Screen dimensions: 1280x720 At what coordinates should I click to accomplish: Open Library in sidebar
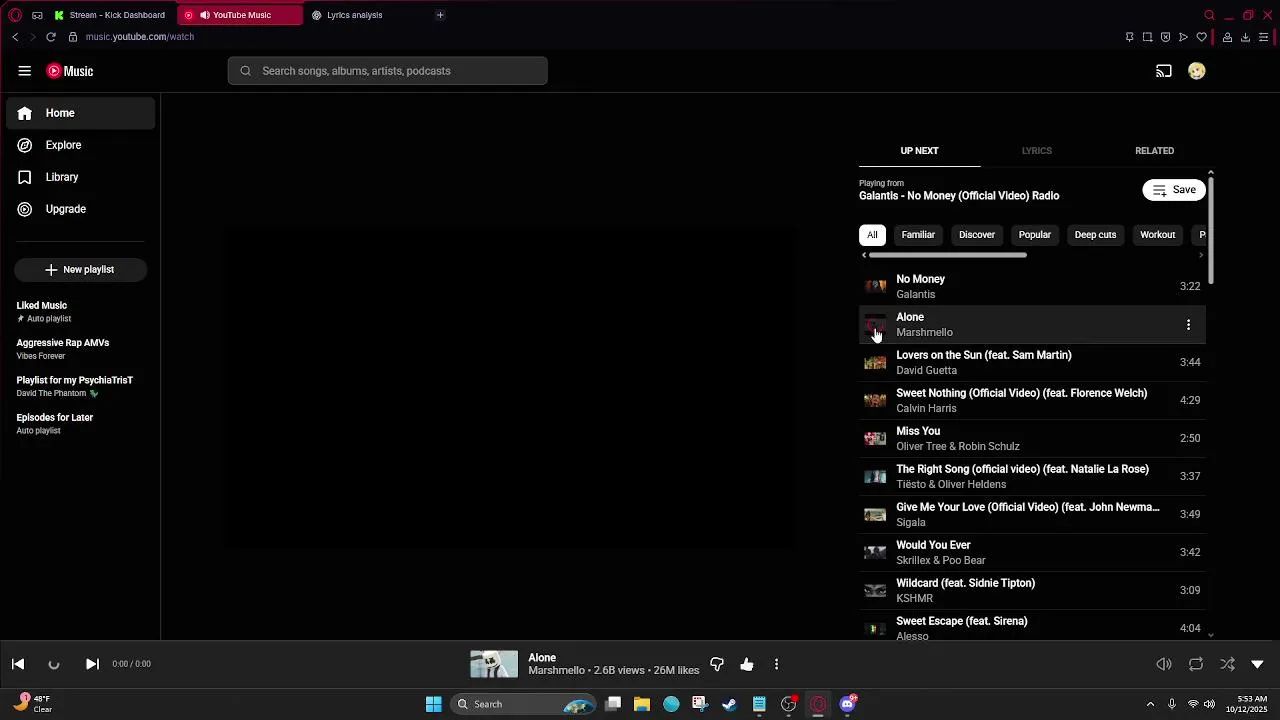(81, 177)
